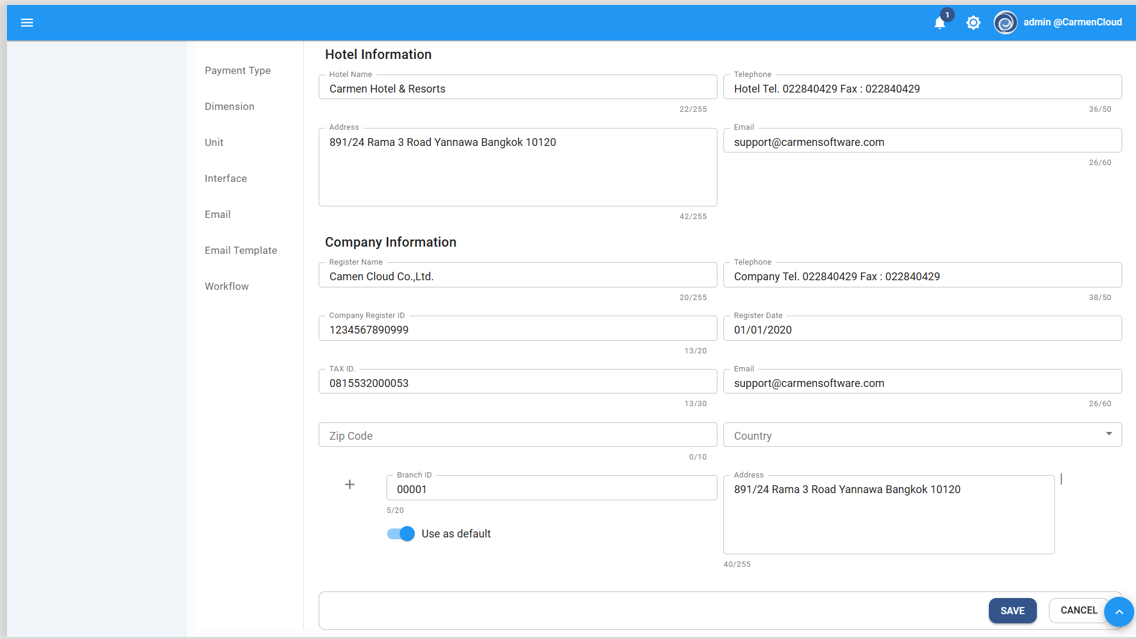Add a new branch with plus icon

coord(350,485)
